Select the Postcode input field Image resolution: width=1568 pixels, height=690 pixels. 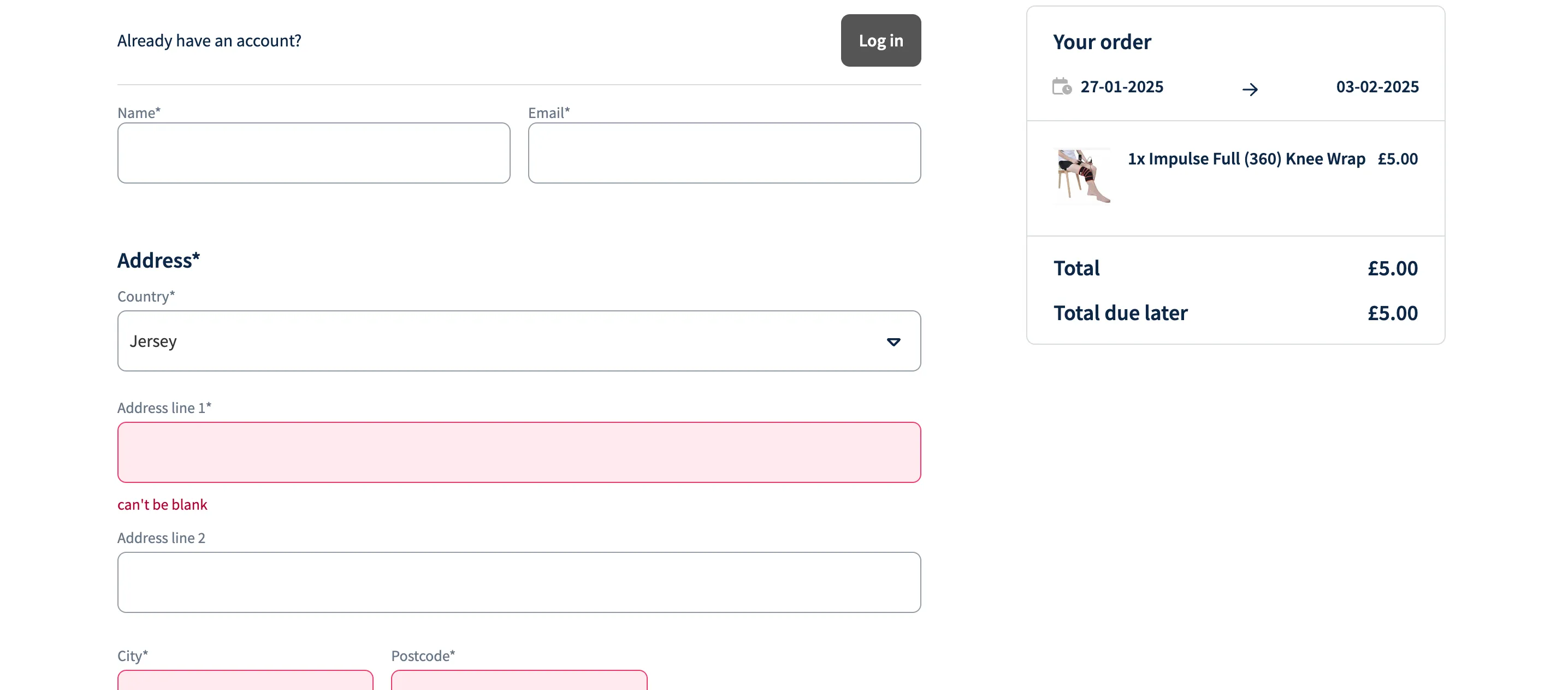point(519,680)
